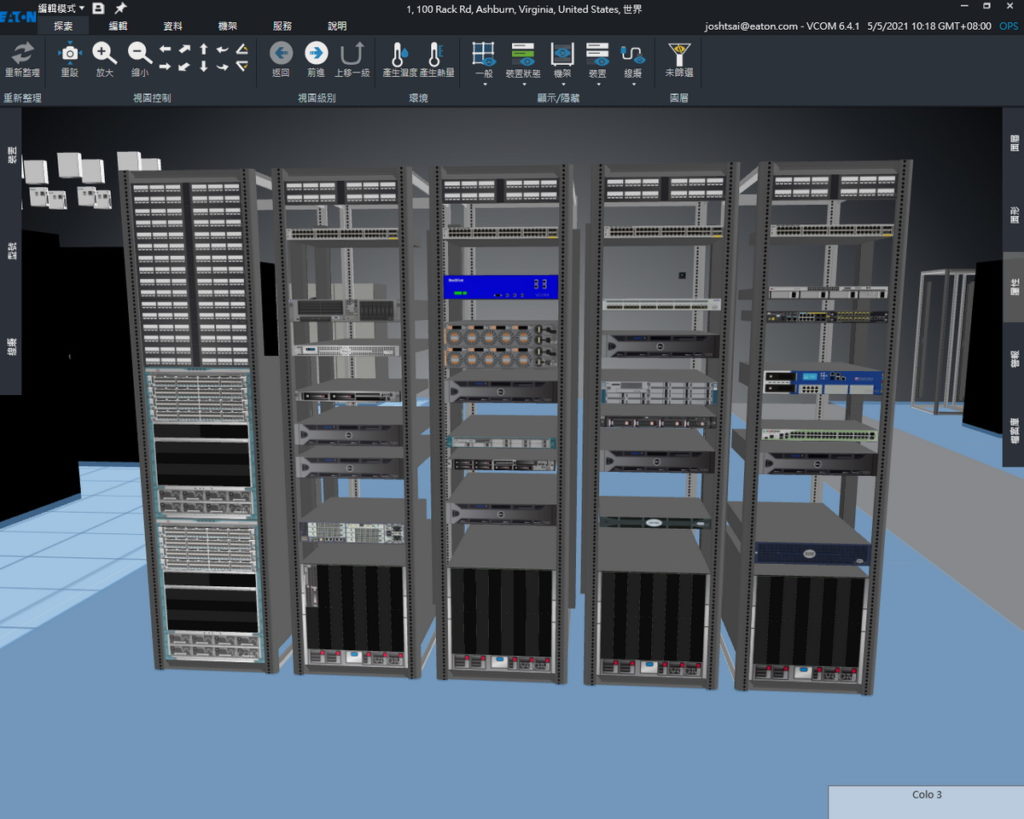
Task: Toggle 一般 general grid visibility
Action: (x=484, y=54)
